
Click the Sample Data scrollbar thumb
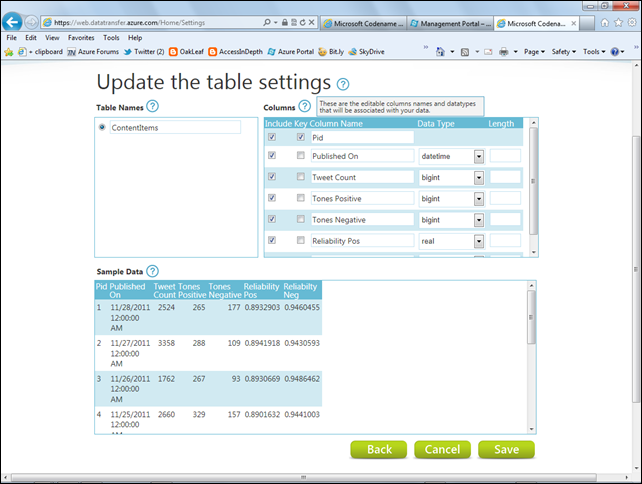(531, 317)
